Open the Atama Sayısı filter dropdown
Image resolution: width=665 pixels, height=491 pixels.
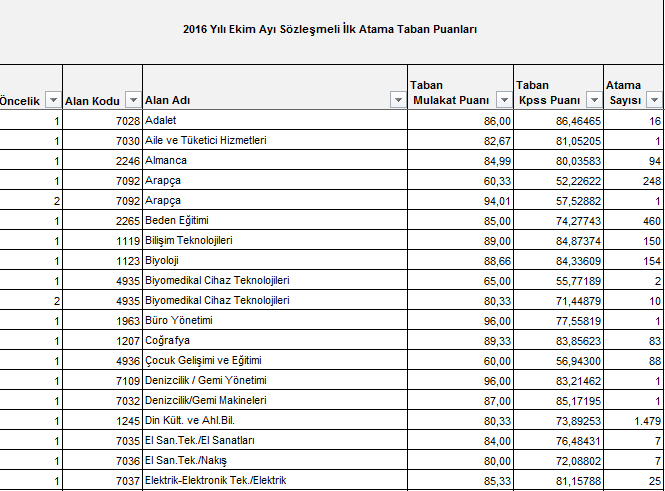point(653,101)
